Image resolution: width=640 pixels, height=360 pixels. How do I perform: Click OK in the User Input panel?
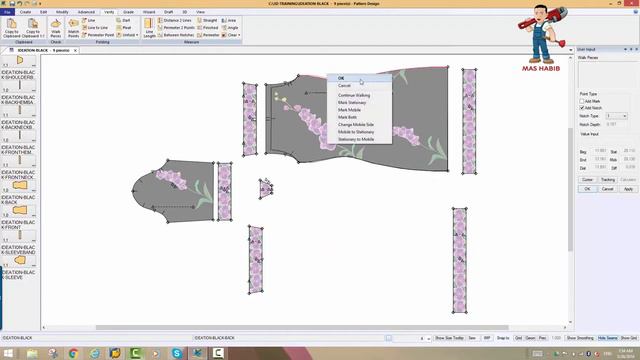587,189
